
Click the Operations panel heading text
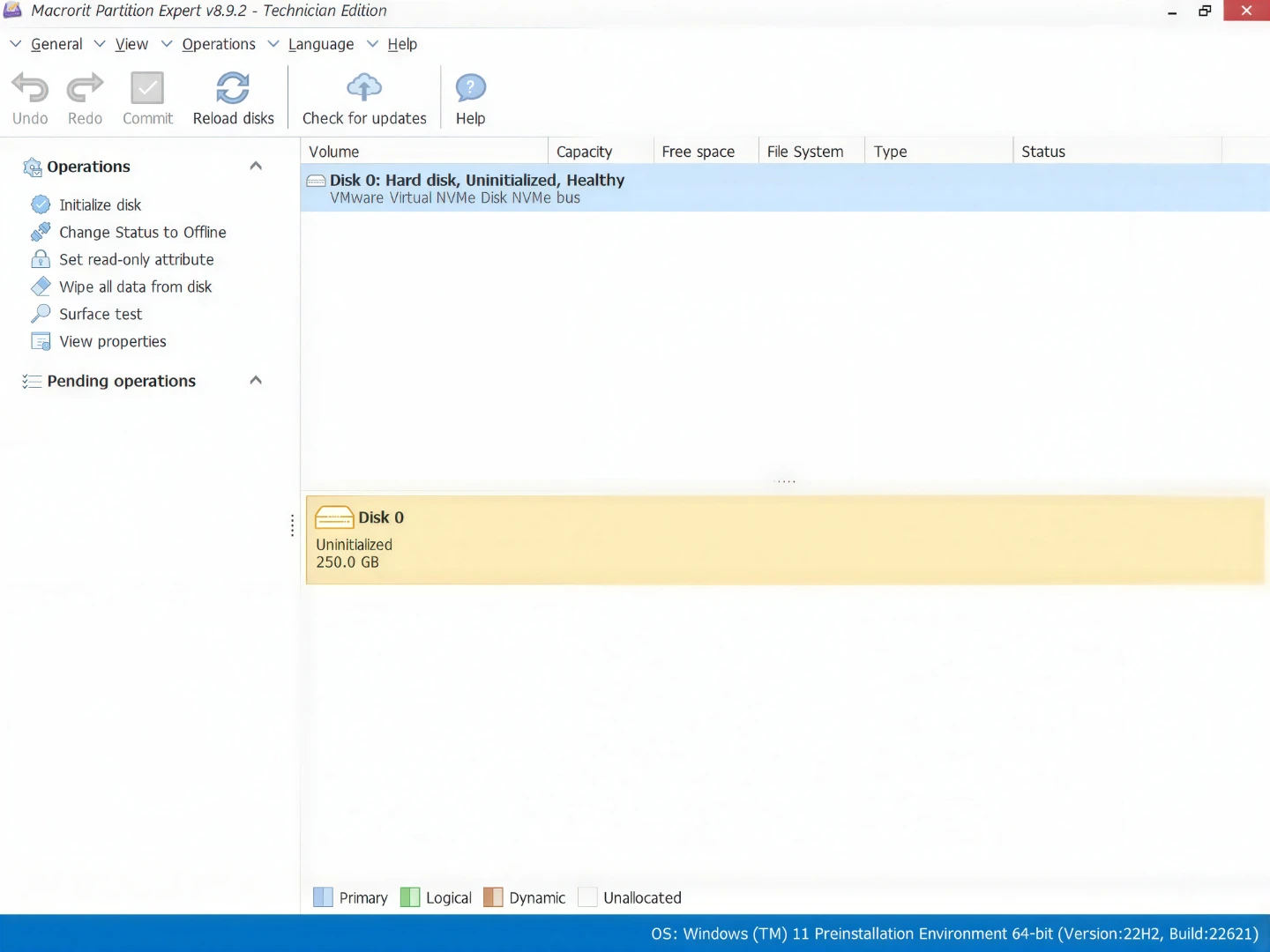[x=88, y=167]
